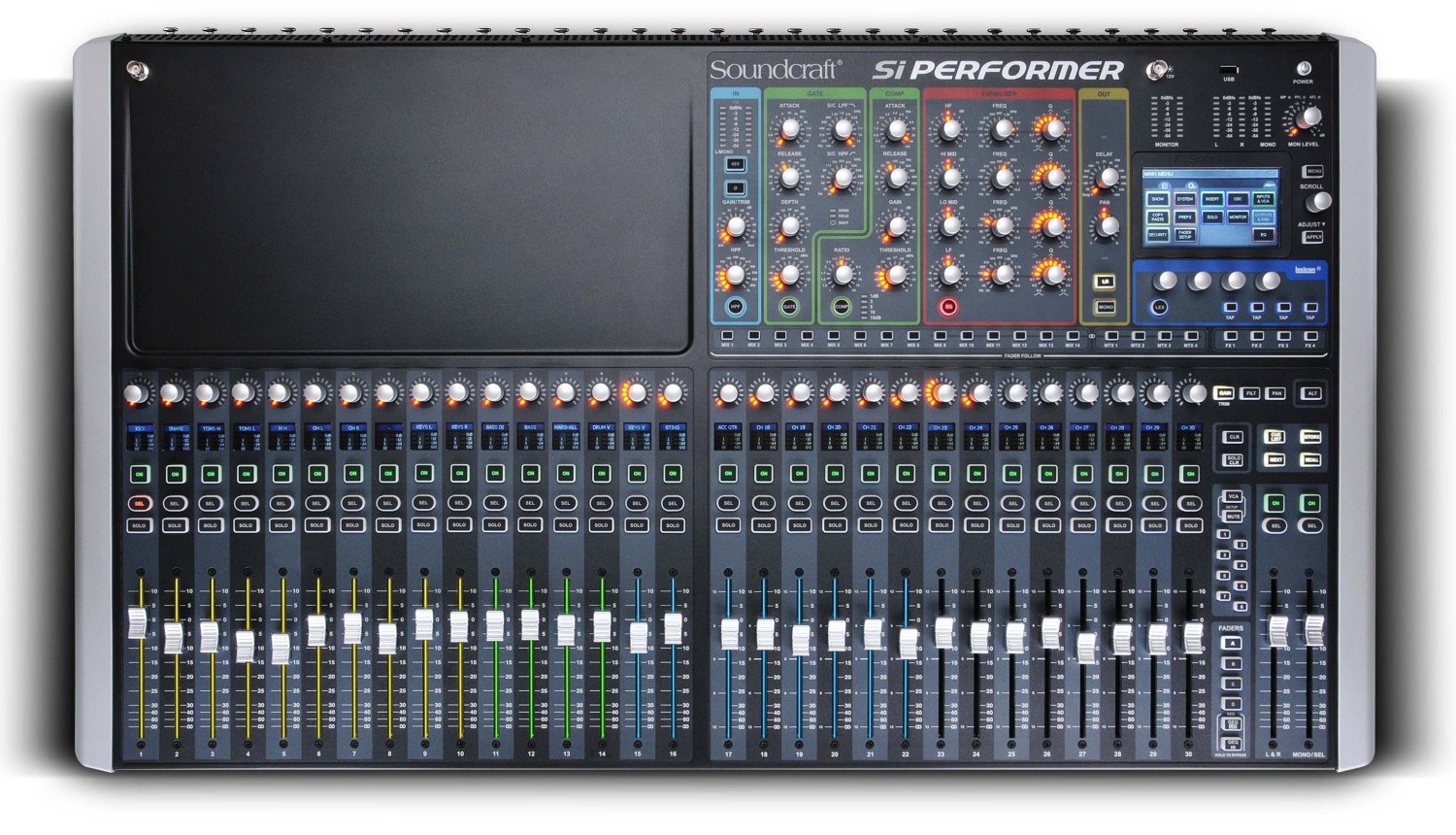Select fader layer A
This screenshot has width=1456, height=835.
(1232, 644)
